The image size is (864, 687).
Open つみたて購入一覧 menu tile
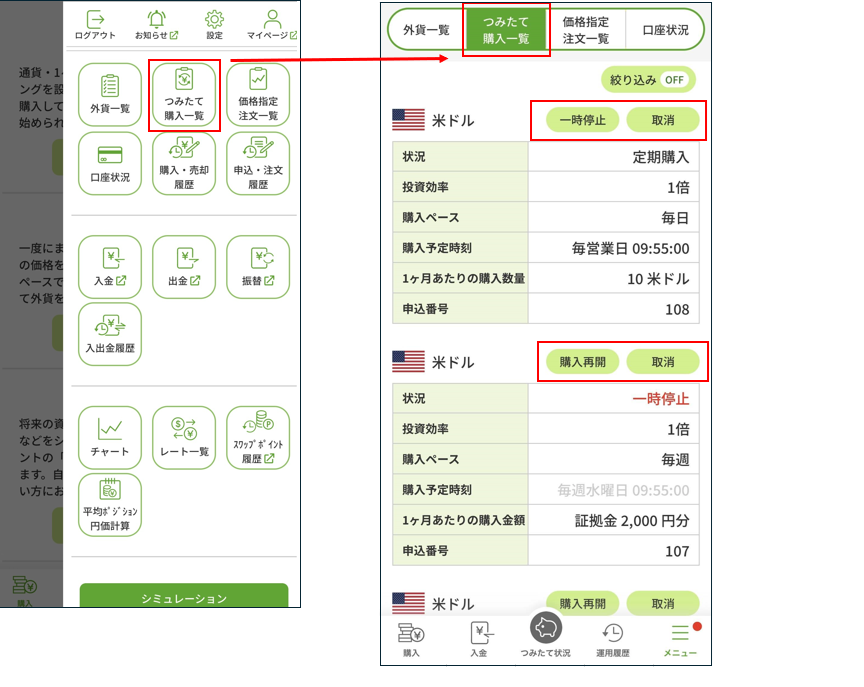[x=184, y=94]
